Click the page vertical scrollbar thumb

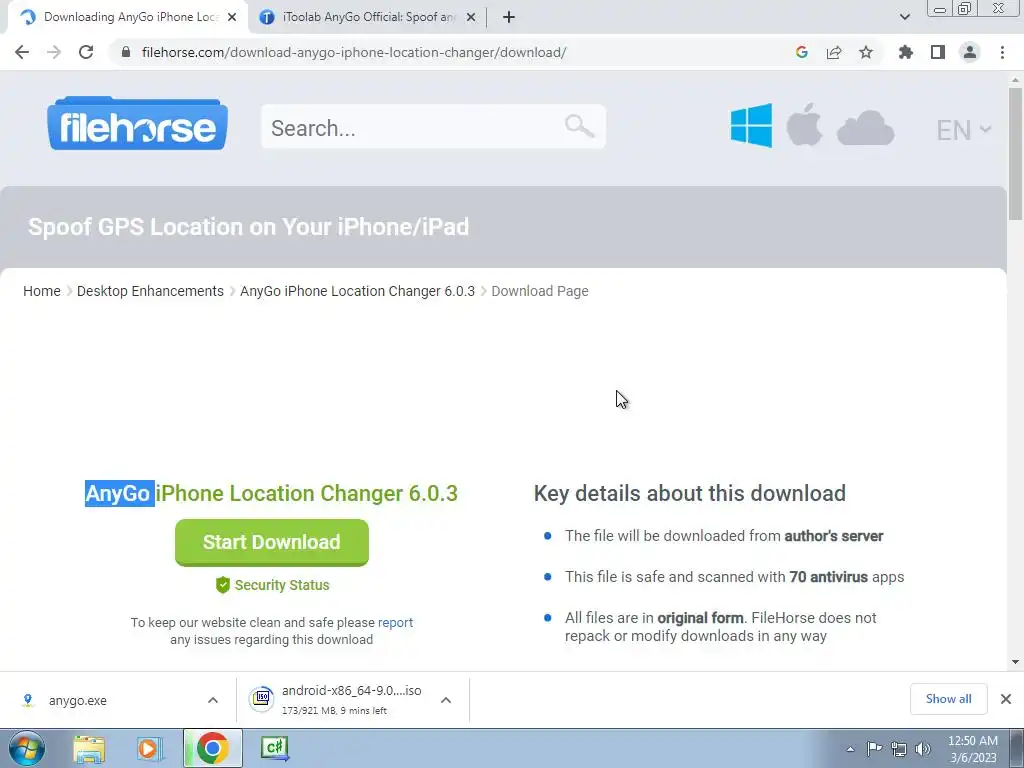point(1015,153)
